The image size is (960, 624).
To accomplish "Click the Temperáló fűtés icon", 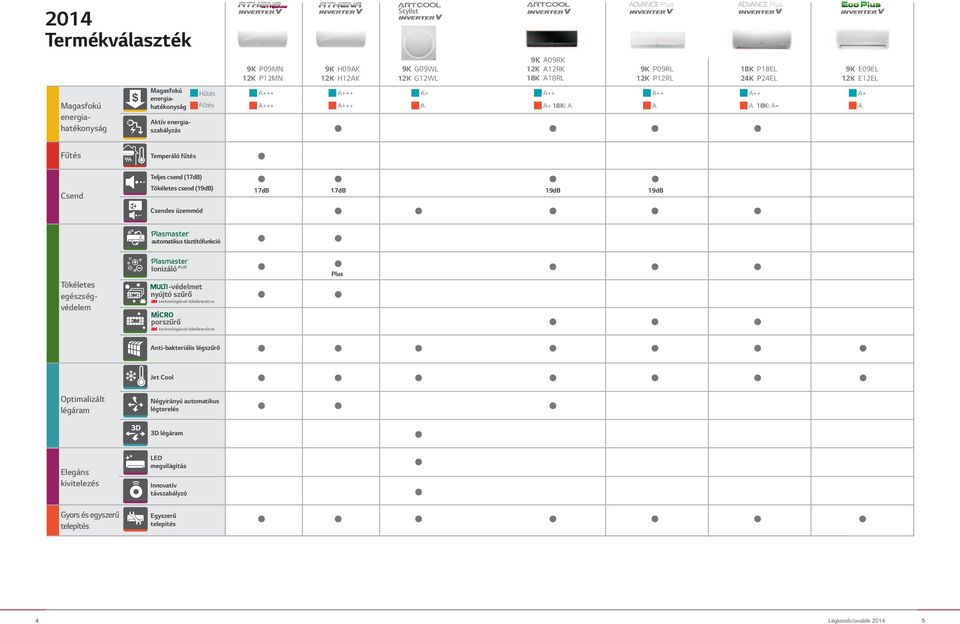I will 135,156.
